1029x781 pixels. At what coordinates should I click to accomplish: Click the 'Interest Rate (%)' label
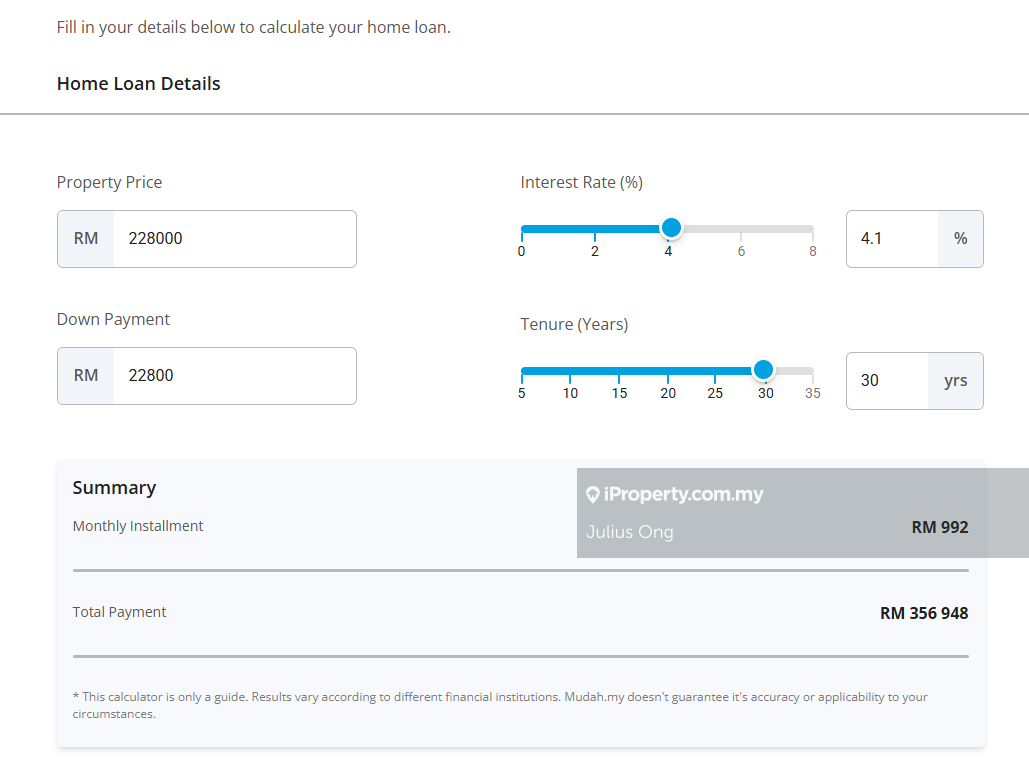[x=581, y=182]
